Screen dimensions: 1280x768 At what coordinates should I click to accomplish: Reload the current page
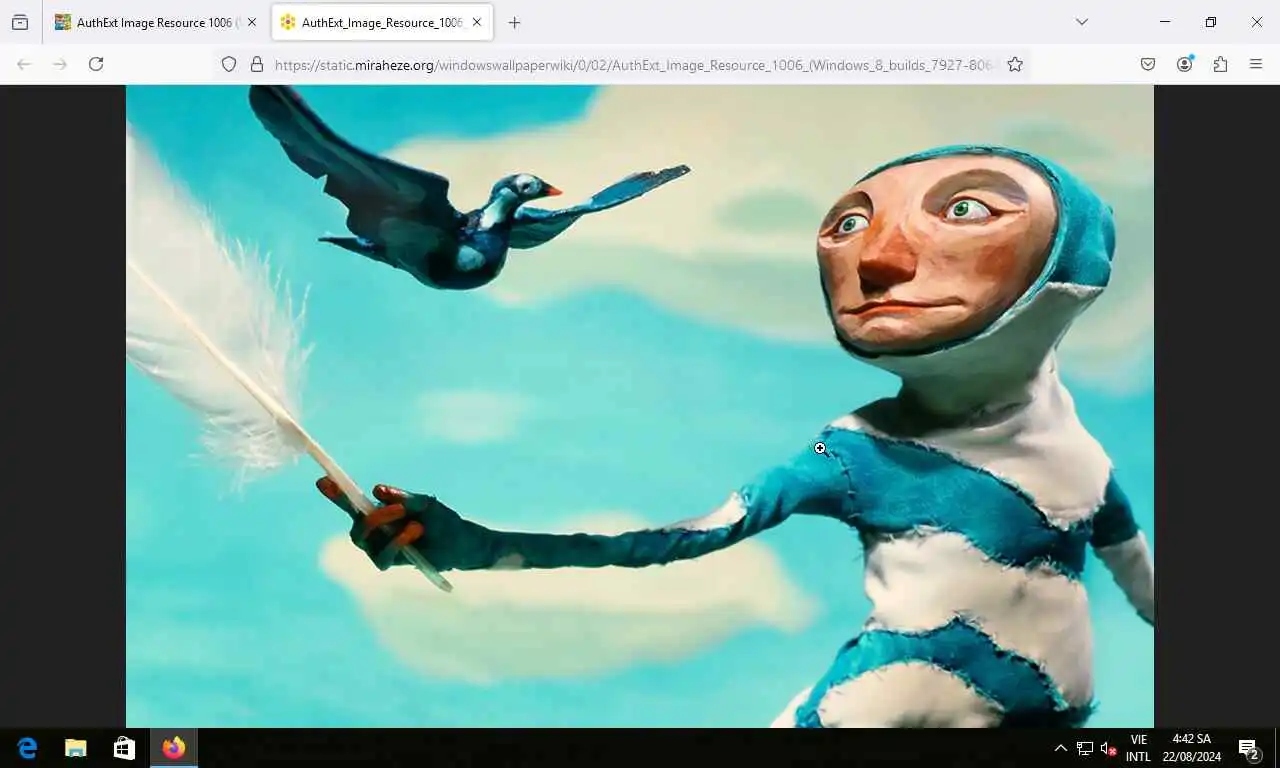click(x=96, y=64)
